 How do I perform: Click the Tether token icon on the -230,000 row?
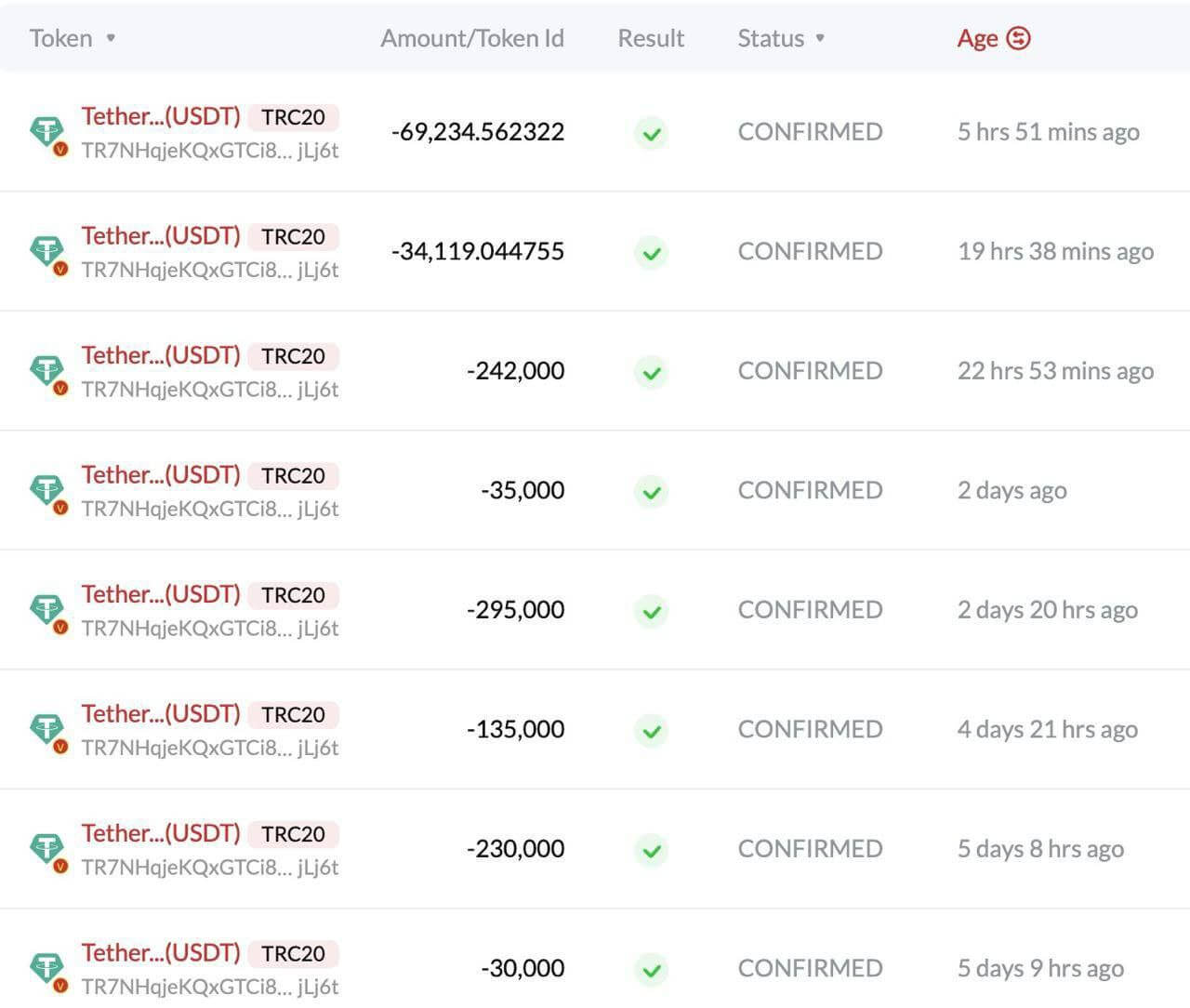(x=47, y=850)
